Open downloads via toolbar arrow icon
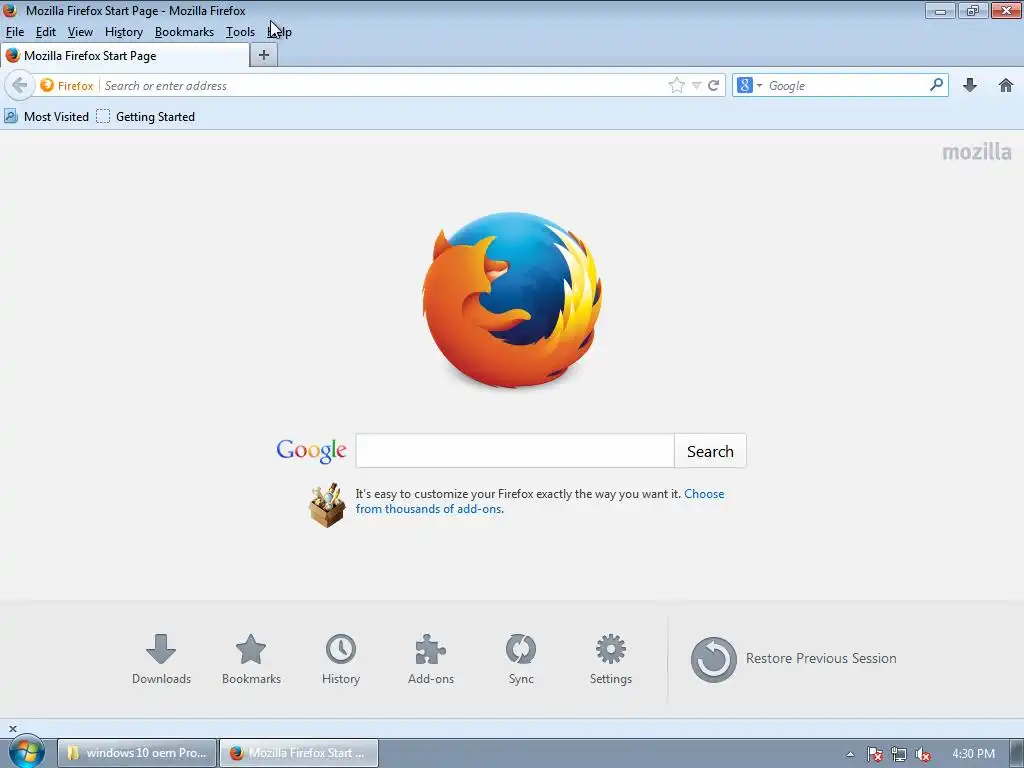Image resolution: width=1024 pixels, height=768 pixels. [970, 86]
